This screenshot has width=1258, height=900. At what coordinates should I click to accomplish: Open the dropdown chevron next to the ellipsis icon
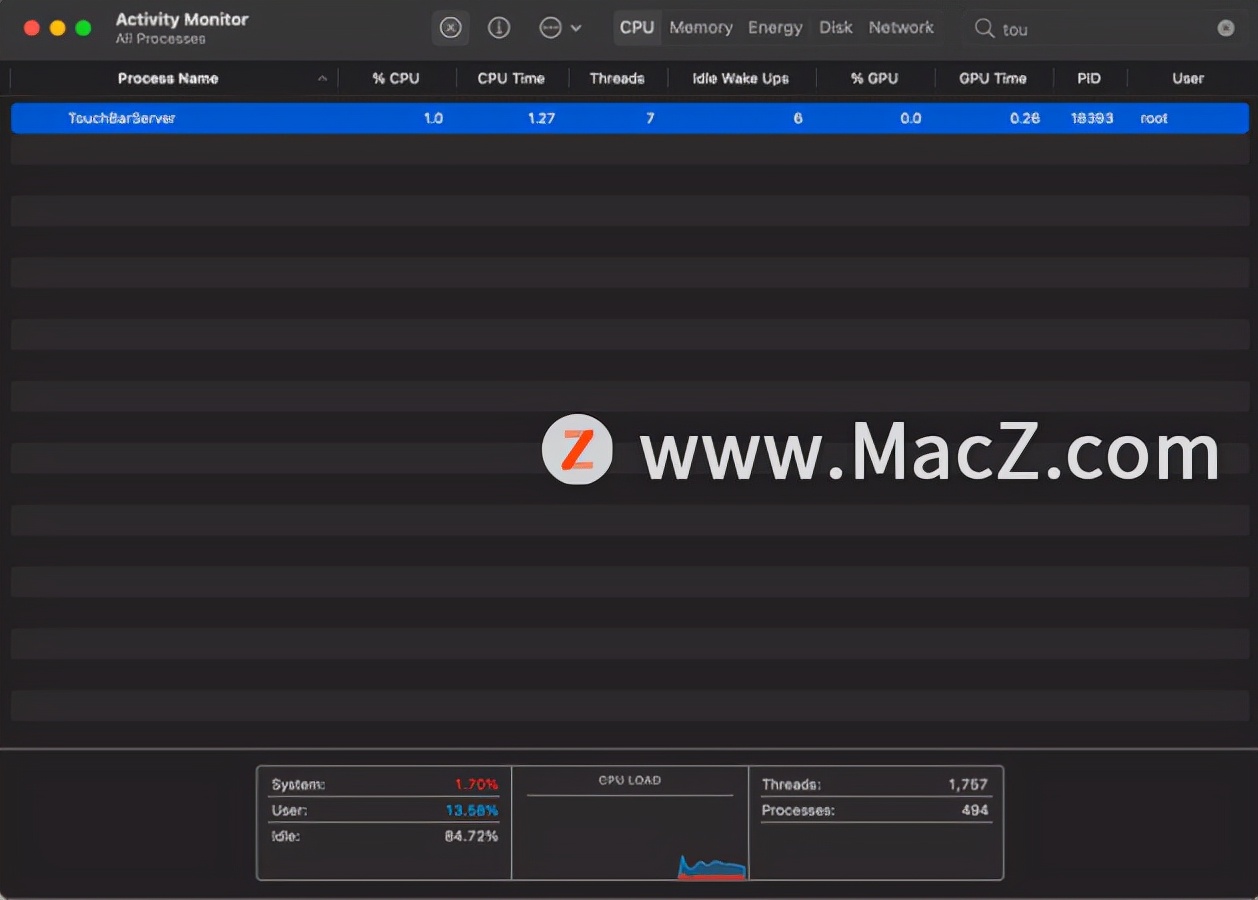point(575,29)
